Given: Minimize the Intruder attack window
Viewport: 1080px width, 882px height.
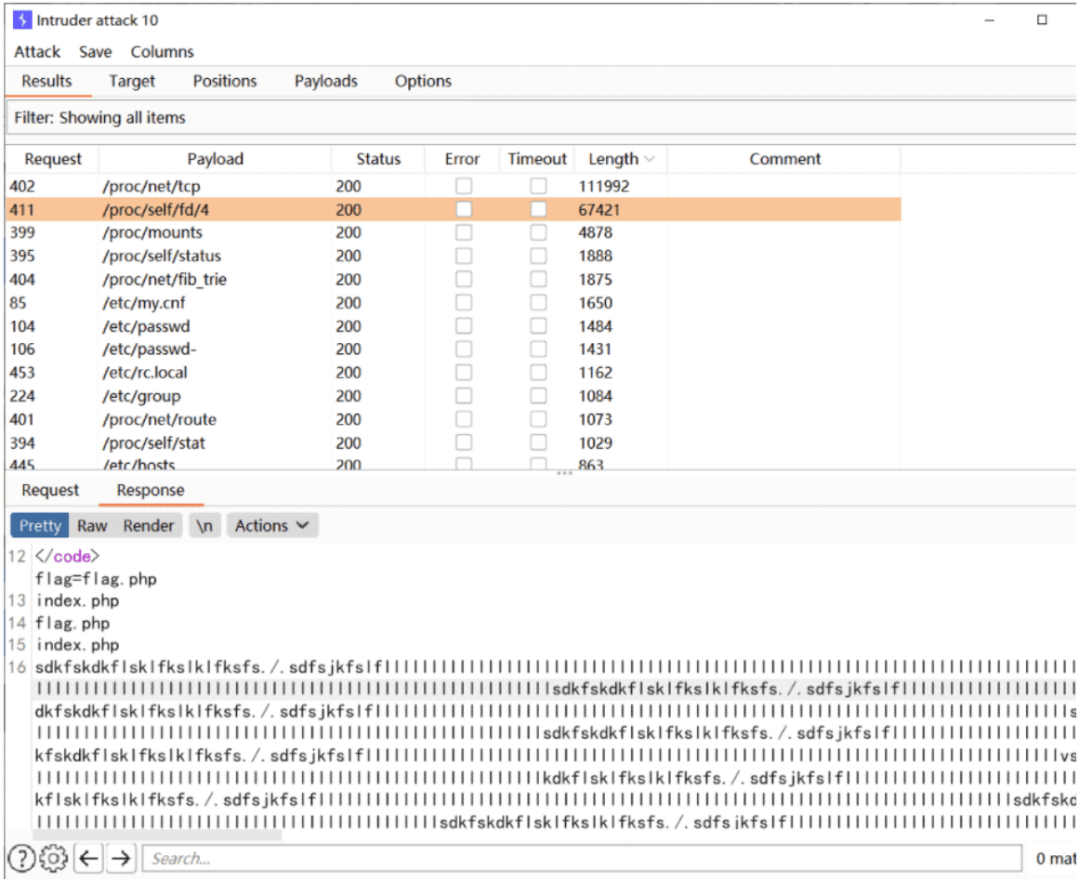Looking at the screenshot, I should (989, 21).
